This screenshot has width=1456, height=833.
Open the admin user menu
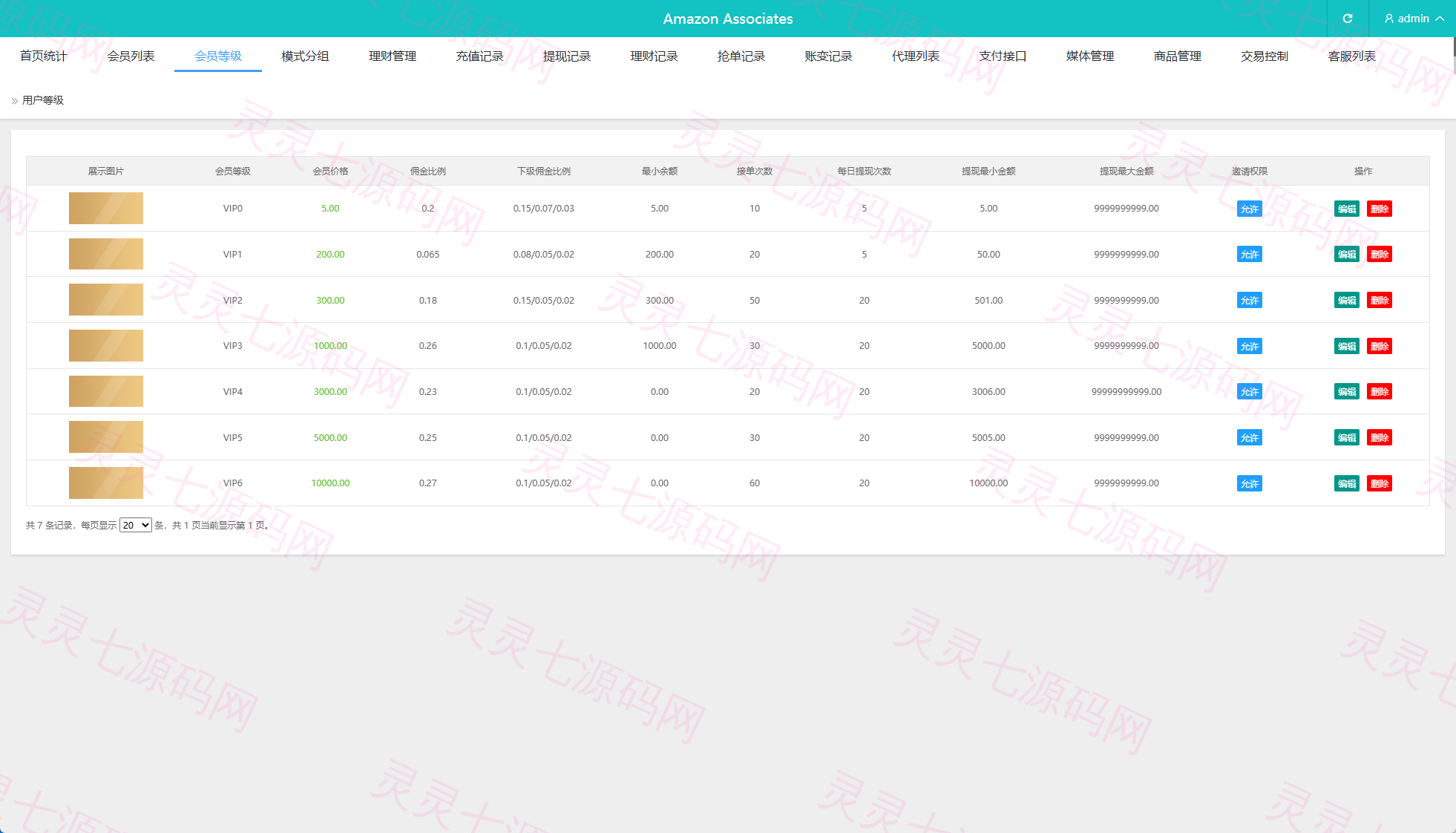click(x=1414, y=19)
